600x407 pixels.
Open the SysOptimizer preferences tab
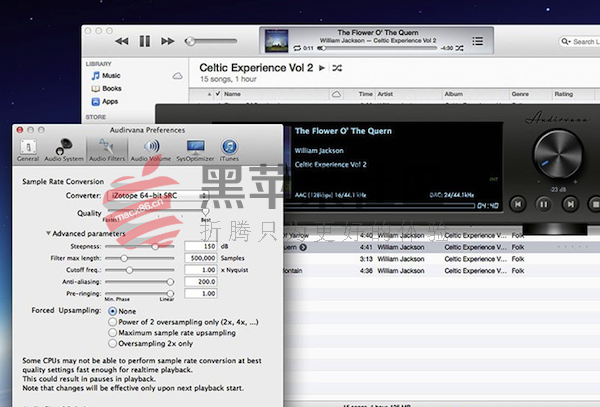click(x=195, y=150)
